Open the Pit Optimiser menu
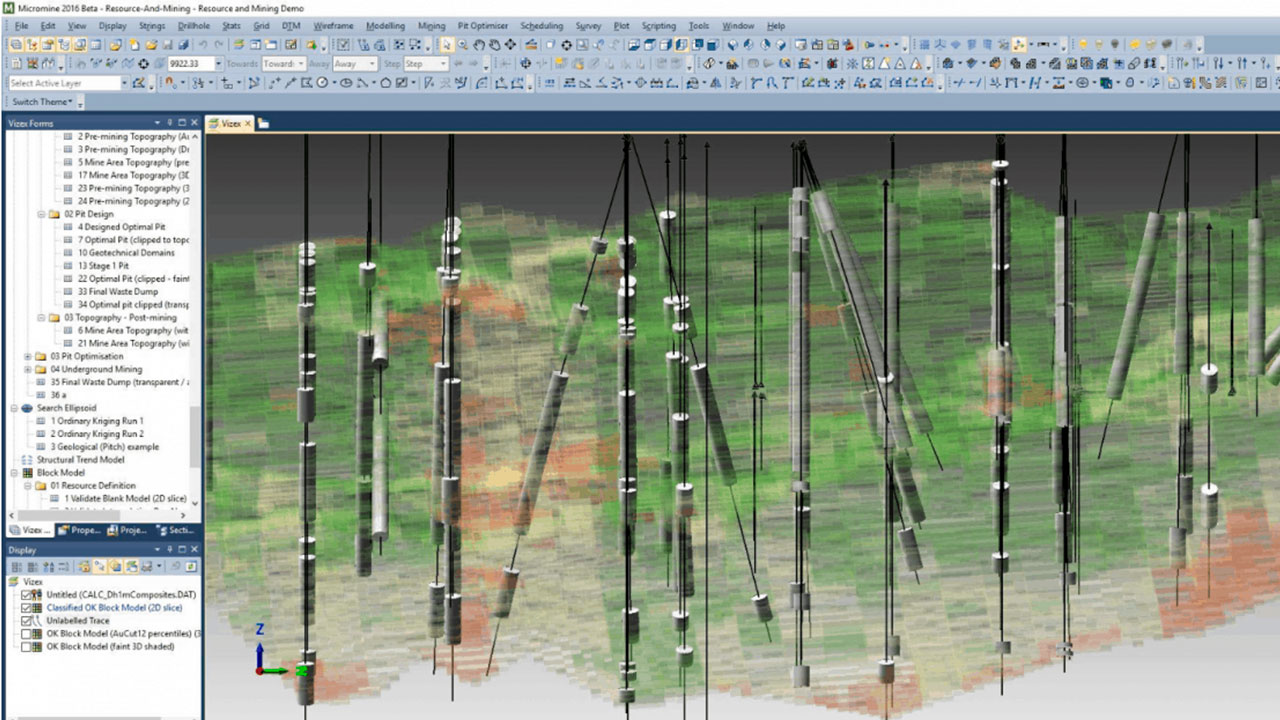Viewport: 1280px width, 720px height. pos(482,25)
